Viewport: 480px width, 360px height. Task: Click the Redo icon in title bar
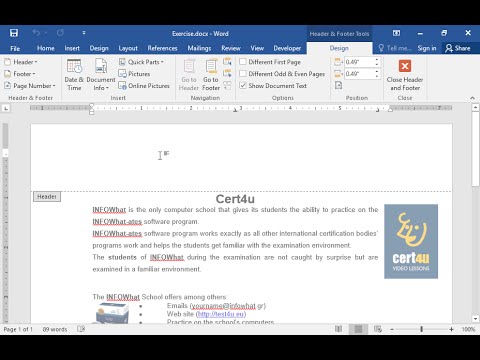[60, 33]
